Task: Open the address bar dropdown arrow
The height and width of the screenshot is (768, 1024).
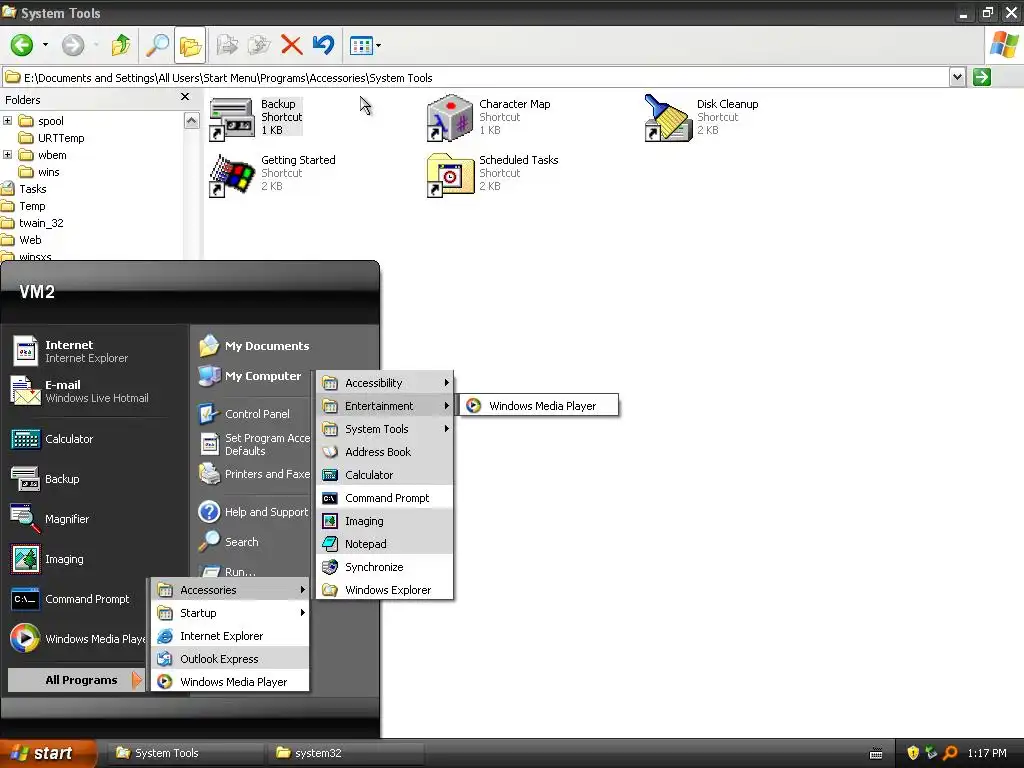Action: pos(957,77)
